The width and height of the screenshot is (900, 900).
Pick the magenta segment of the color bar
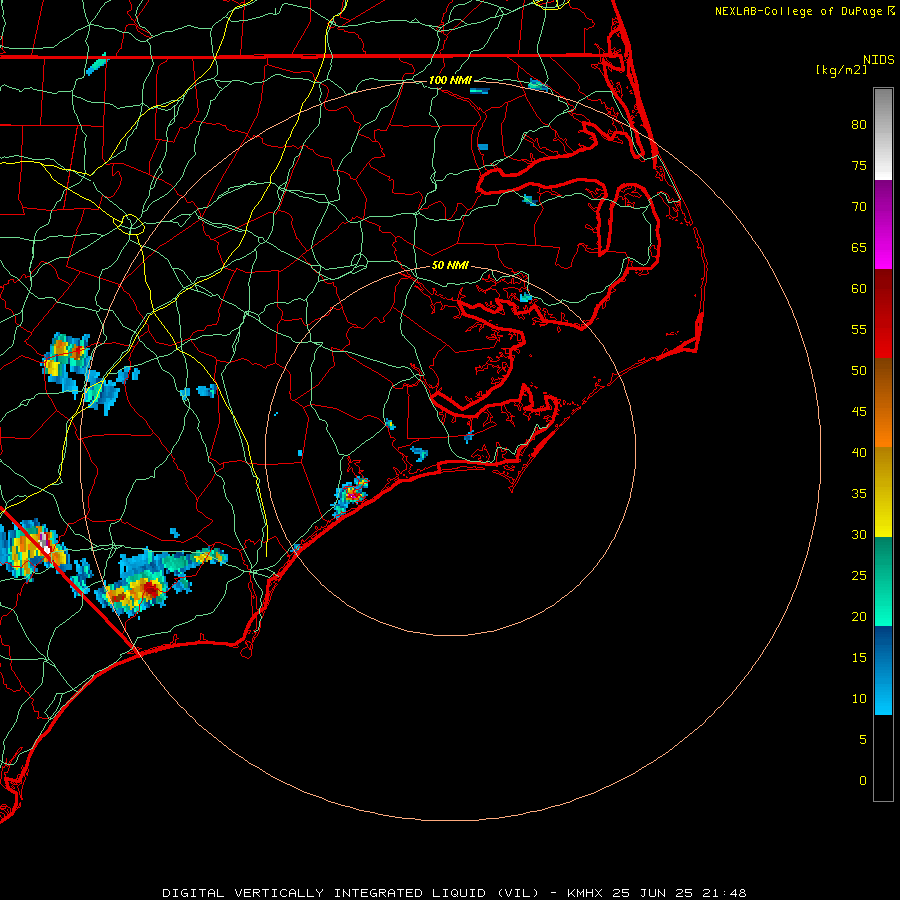883,247
